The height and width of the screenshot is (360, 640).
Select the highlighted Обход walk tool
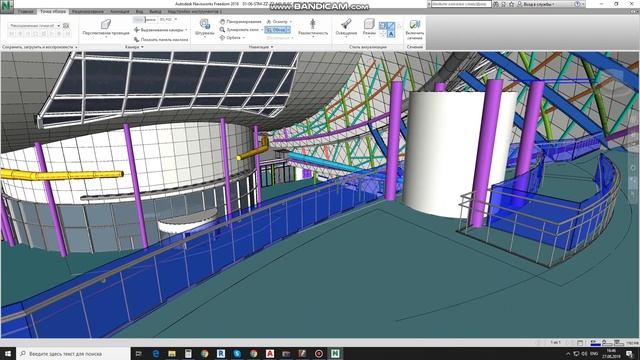276,30
